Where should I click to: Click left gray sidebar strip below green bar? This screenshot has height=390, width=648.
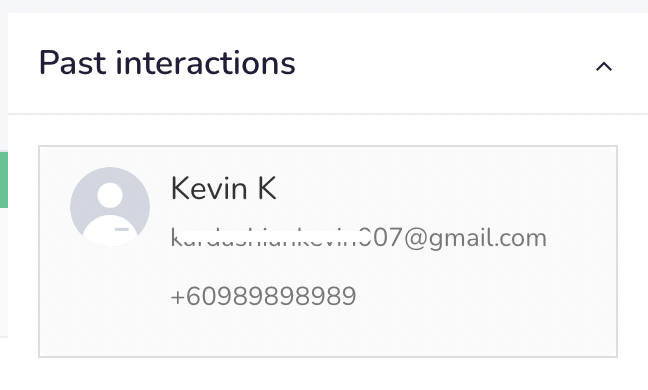click(x=4, y=272)
